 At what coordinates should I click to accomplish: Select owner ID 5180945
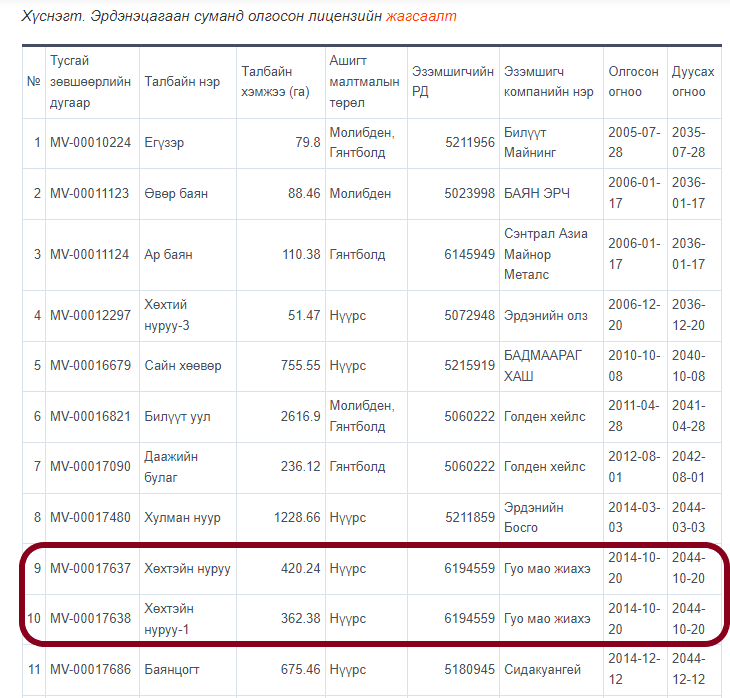pos(469,670)
